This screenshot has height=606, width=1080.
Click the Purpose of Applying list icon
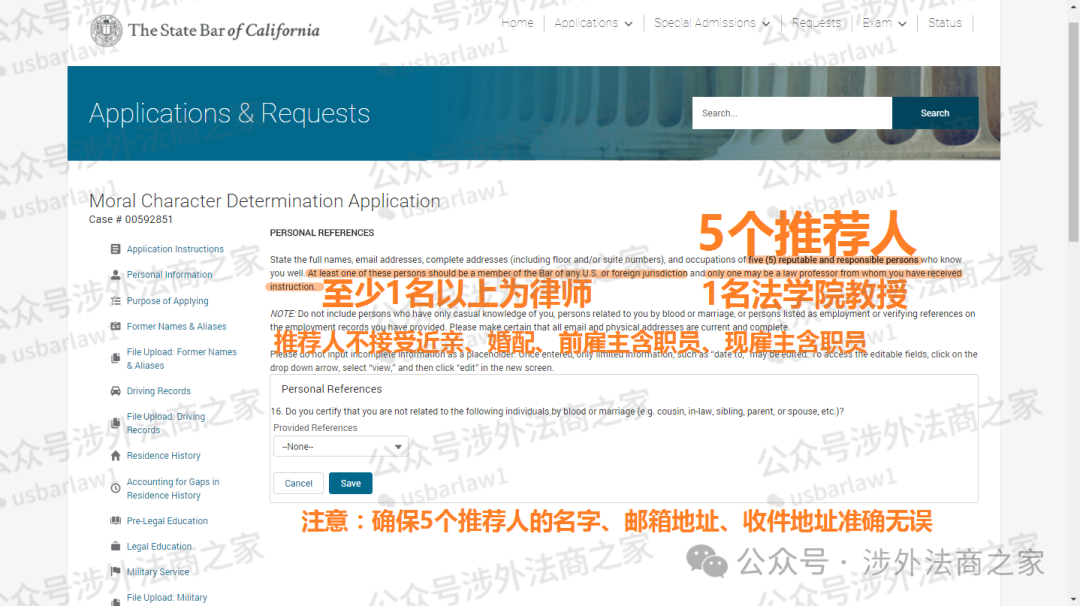pyautogui.click(x=116, y=300)
